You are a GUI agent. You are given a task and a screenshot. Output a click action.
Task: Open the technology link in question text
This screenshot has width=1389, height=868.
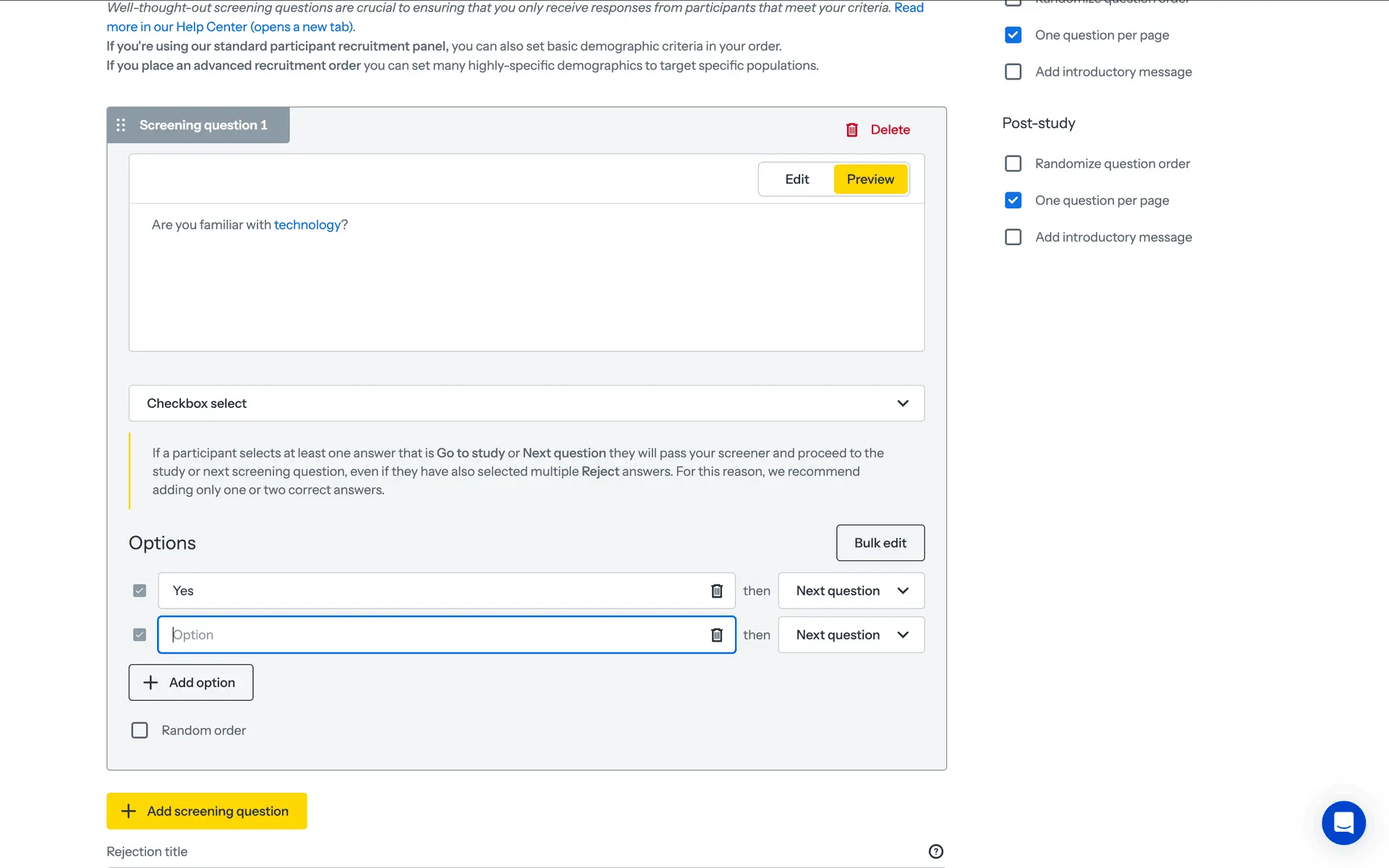pyautogui.click(x=307, y=225)
